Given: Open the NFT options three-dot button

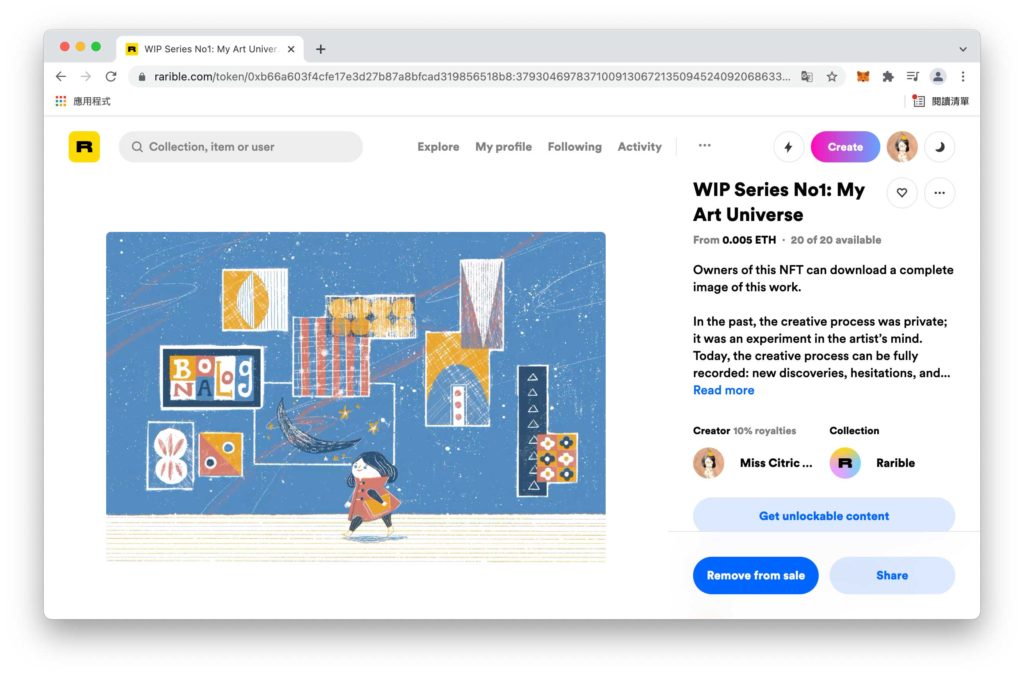Looking at the screenshot, I should pos(939,193).
